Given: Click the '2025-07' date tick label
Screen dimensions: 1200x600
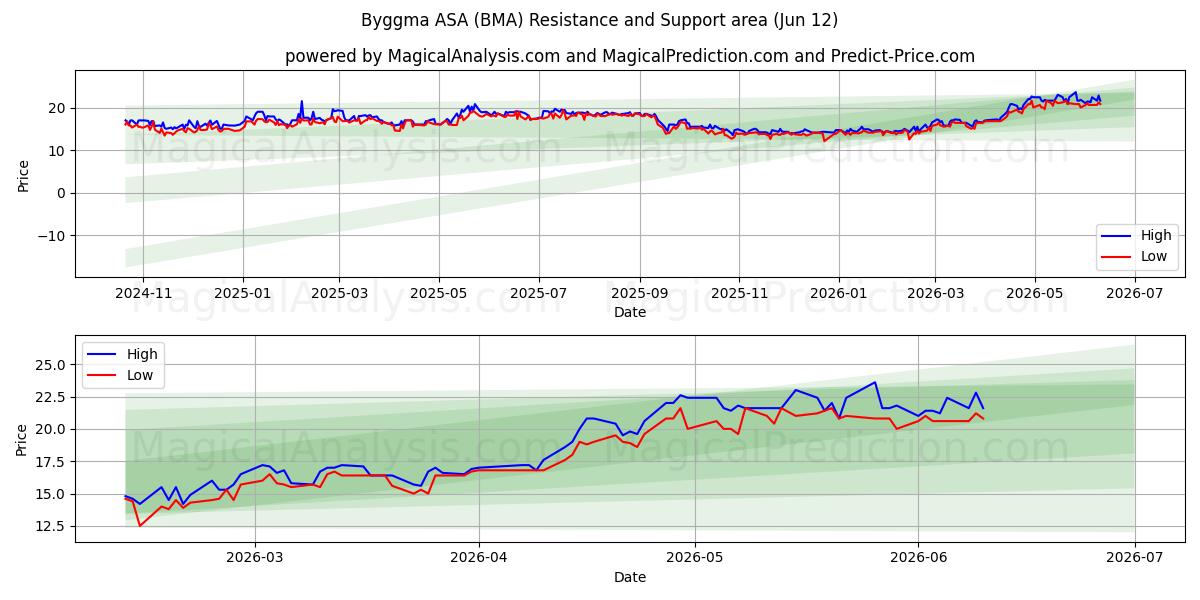Looking at the screenshot, I should tap(539, 293).
